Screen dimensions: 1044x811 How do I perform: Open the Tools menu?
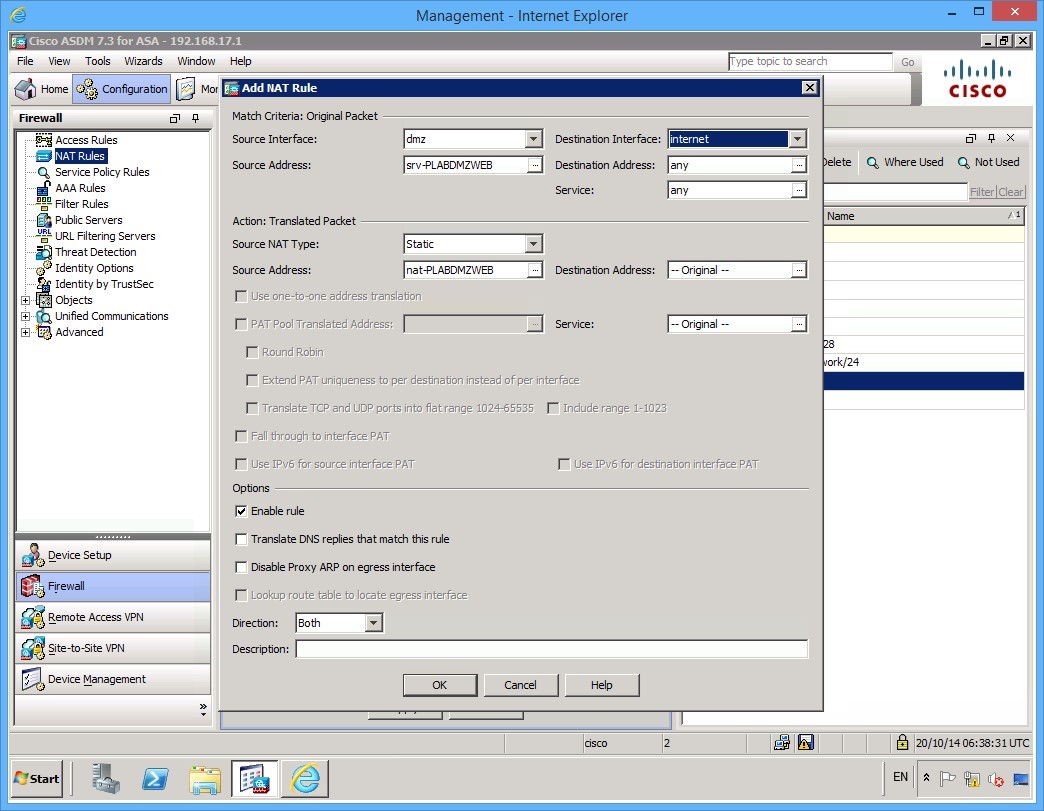click(x=97, y=61)
